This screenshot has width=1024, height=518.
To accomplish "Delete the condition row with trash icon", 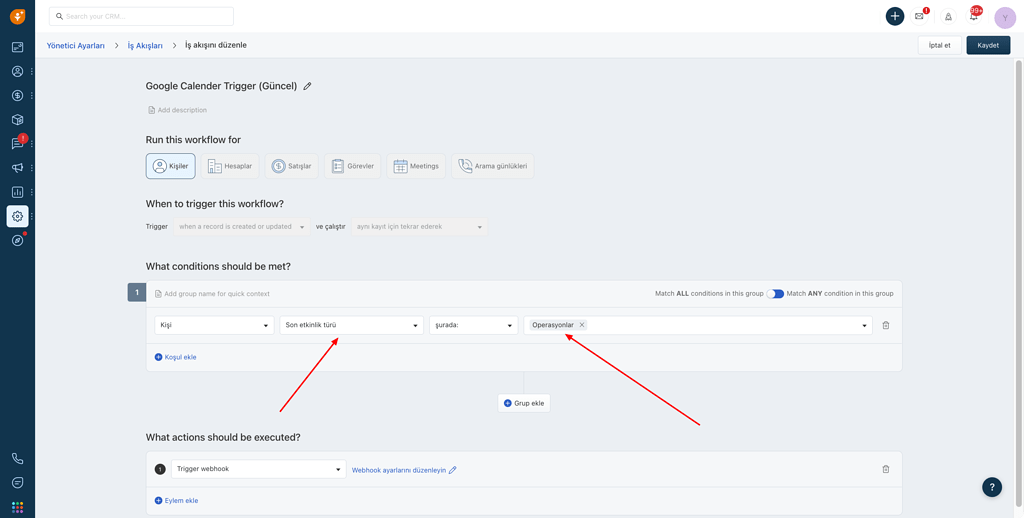I will click(x=886, y=325).
